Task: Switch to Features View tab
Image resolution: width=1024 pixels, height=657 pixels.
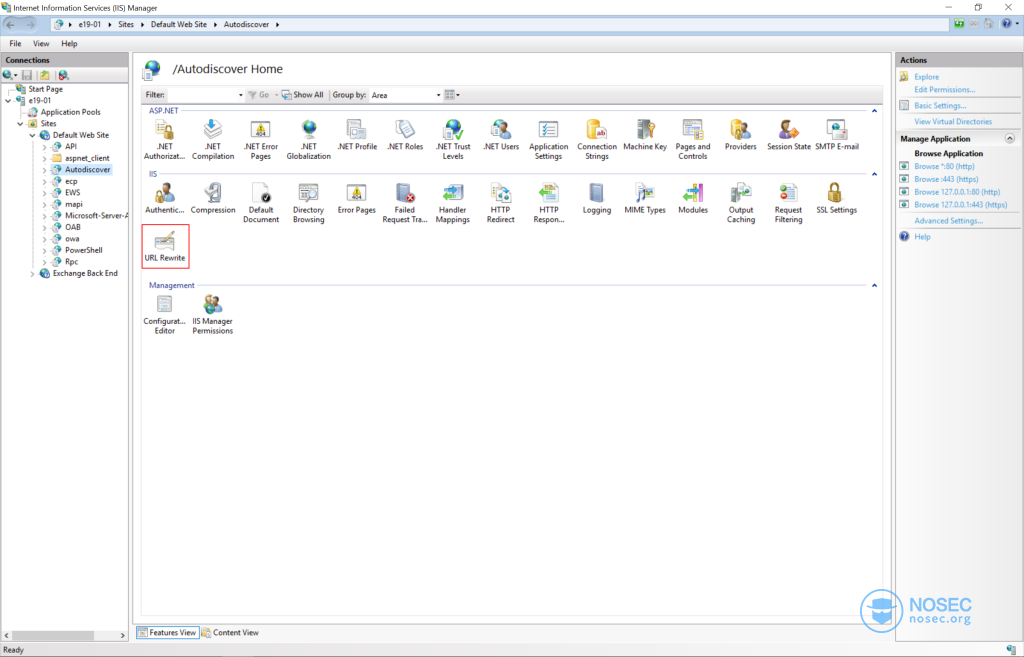Action: pos(167,632)
